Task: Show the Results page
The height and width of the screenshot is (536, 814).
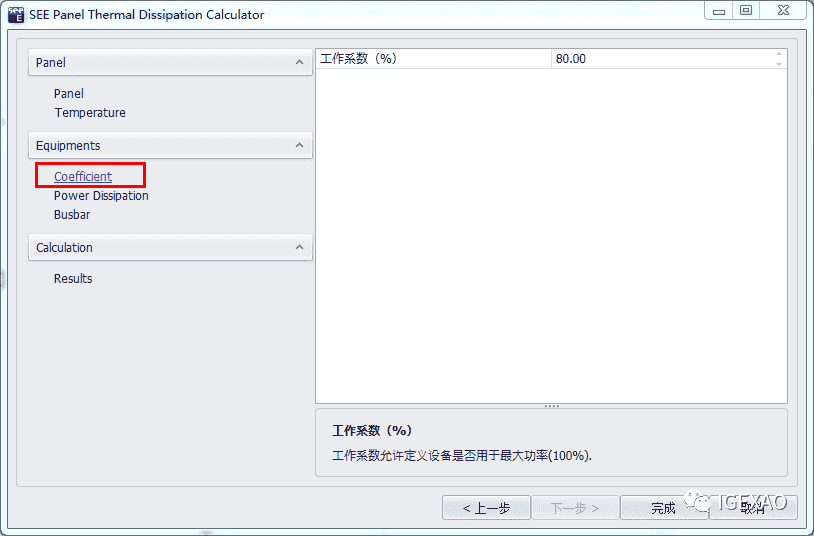Action: tap(73, 279)
